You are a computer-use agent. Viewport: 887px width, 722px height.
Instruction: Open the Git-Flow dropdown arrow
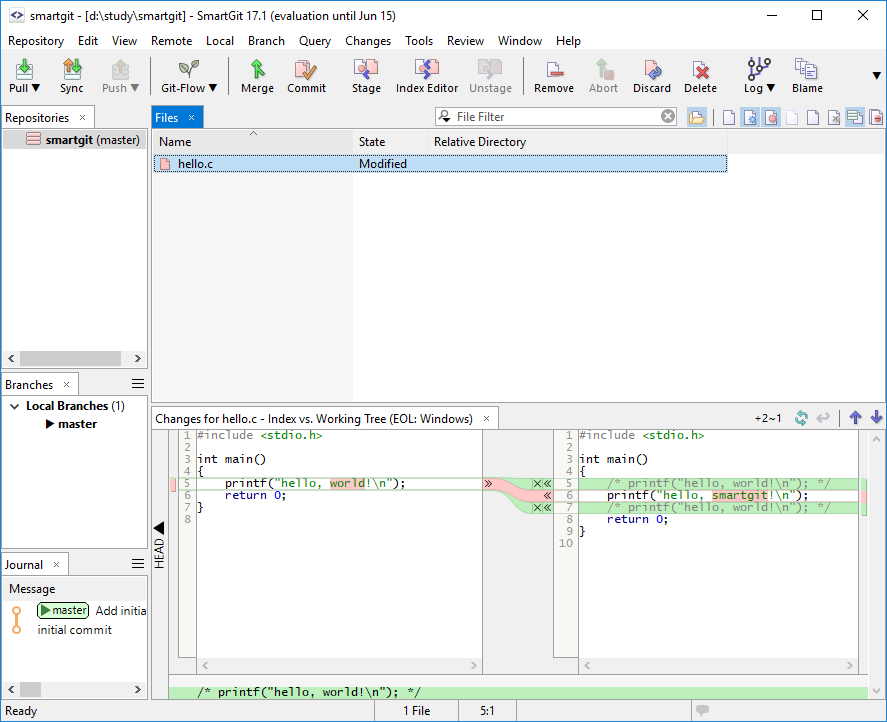(x=213, y=88)
